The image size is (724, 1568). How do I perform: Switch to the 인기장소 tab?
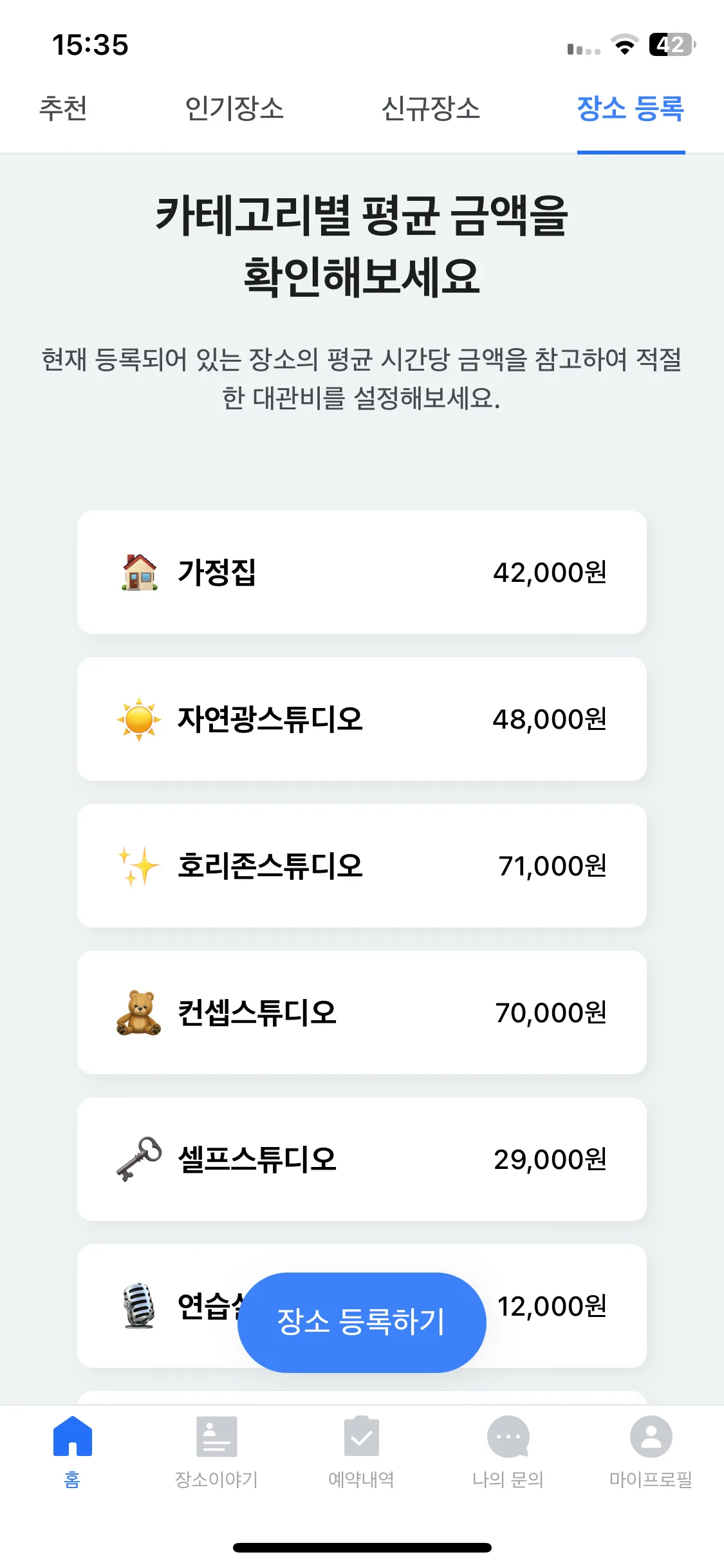[x=234, y=108]
